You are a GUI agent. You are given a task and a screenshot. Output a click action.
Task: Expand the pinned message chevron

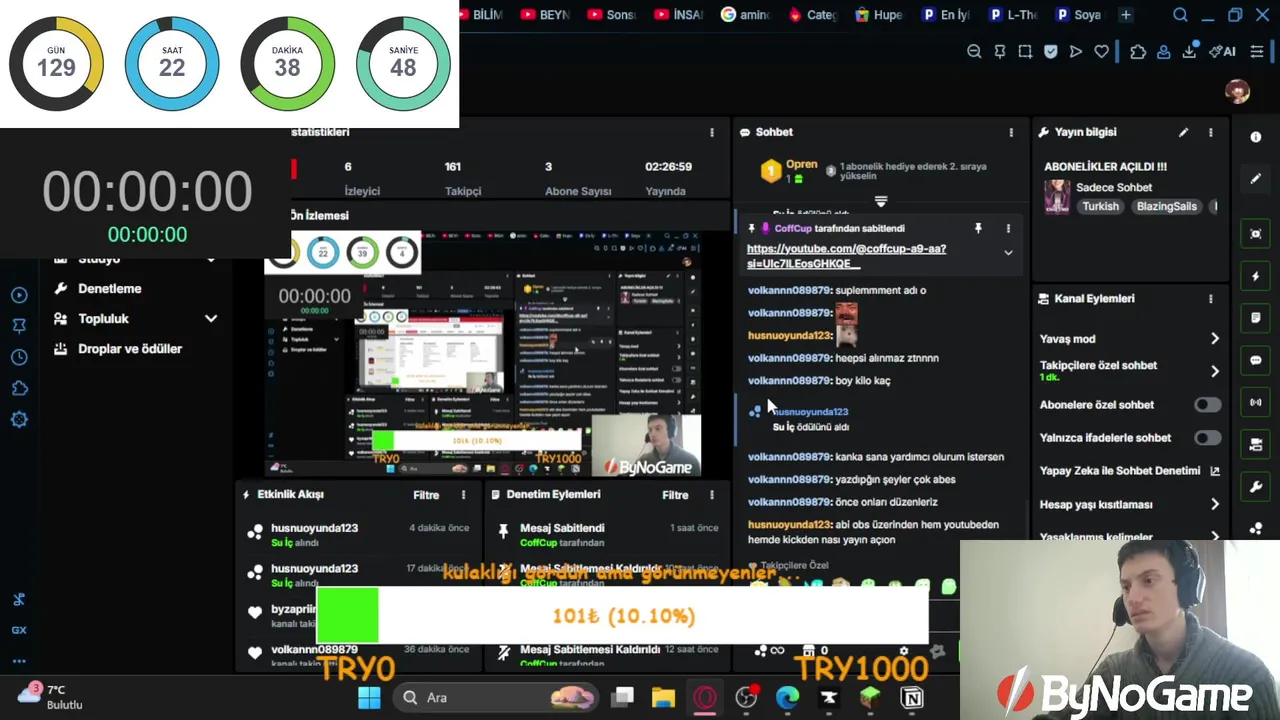[1008, 253]
